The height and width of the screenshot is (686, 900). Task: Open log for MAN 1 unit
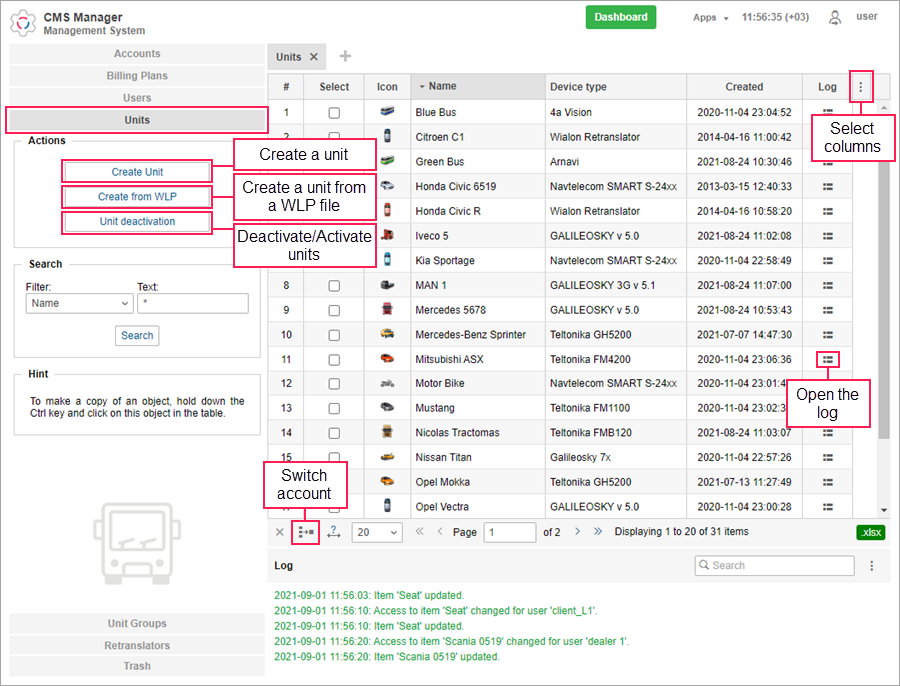click(827, 285)
